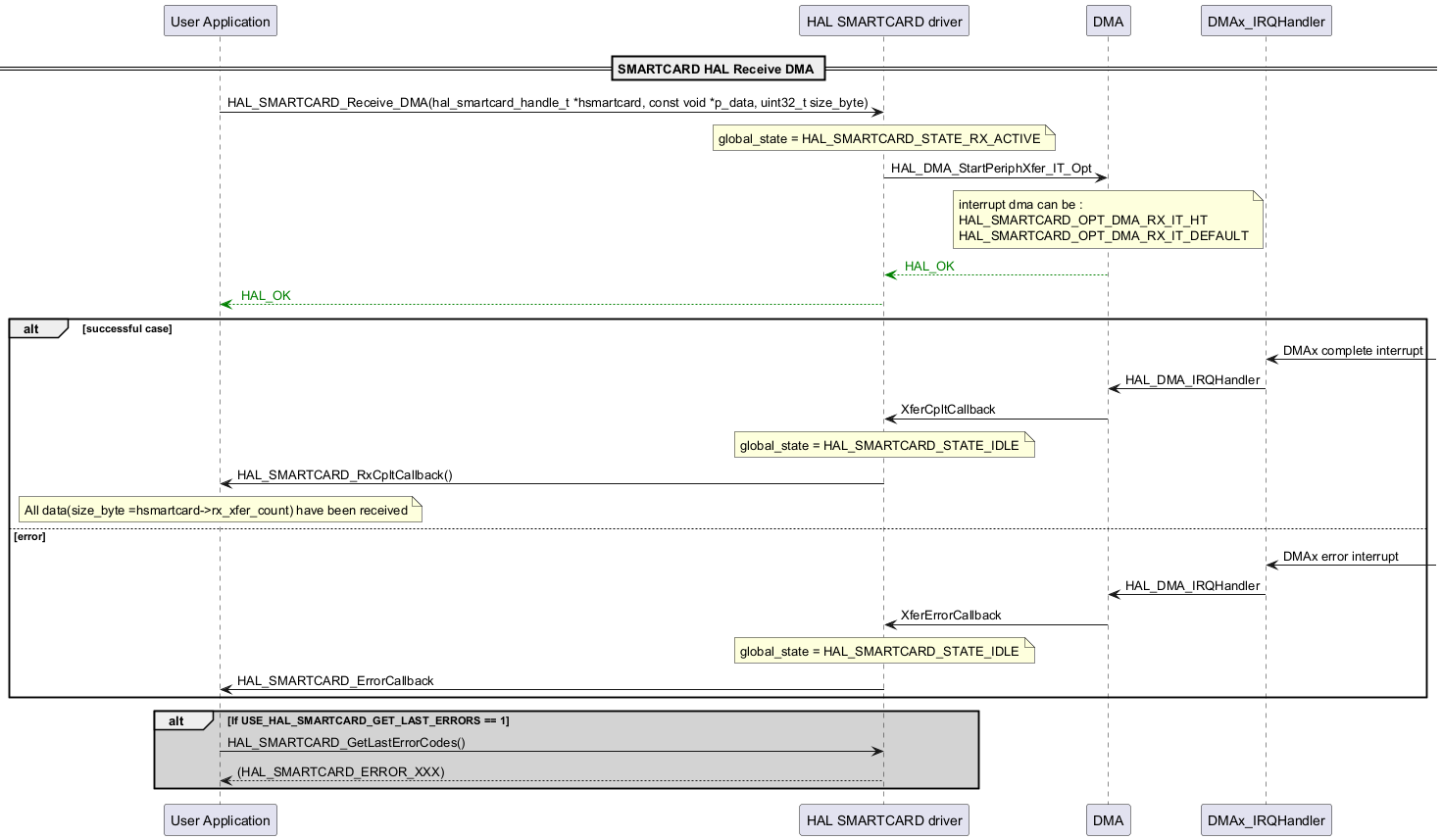Click the DMAx_IRQHandler participant box in header

pos(1266,22)
